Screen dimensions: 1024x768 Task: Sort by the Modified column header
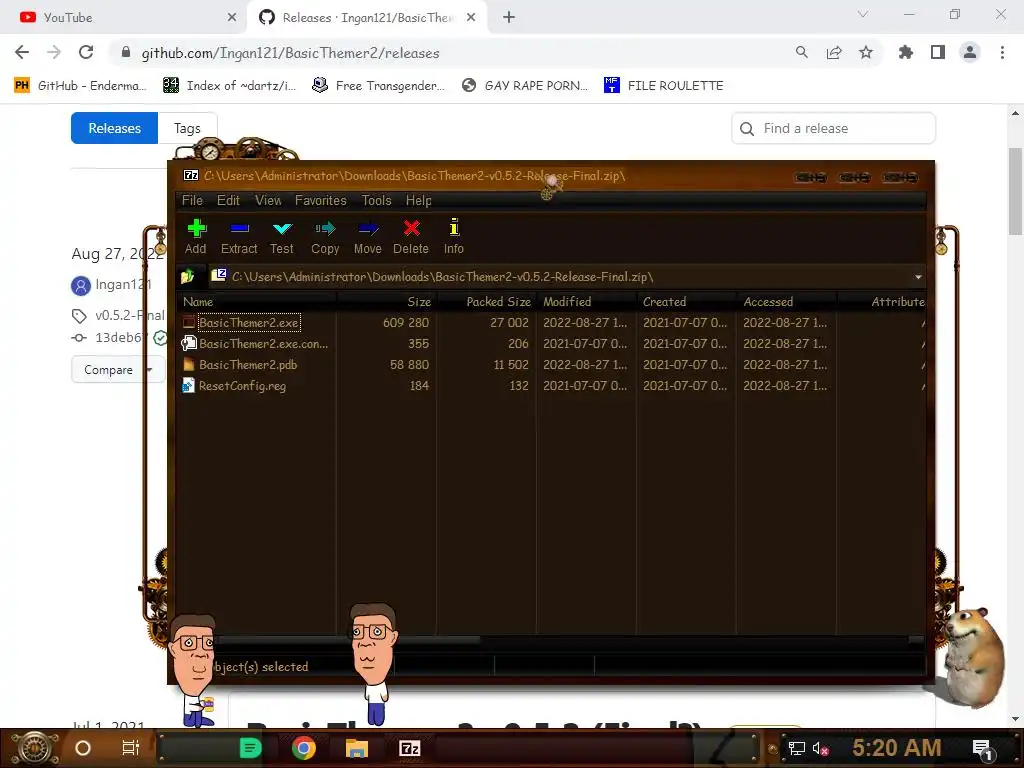(586, 302)
